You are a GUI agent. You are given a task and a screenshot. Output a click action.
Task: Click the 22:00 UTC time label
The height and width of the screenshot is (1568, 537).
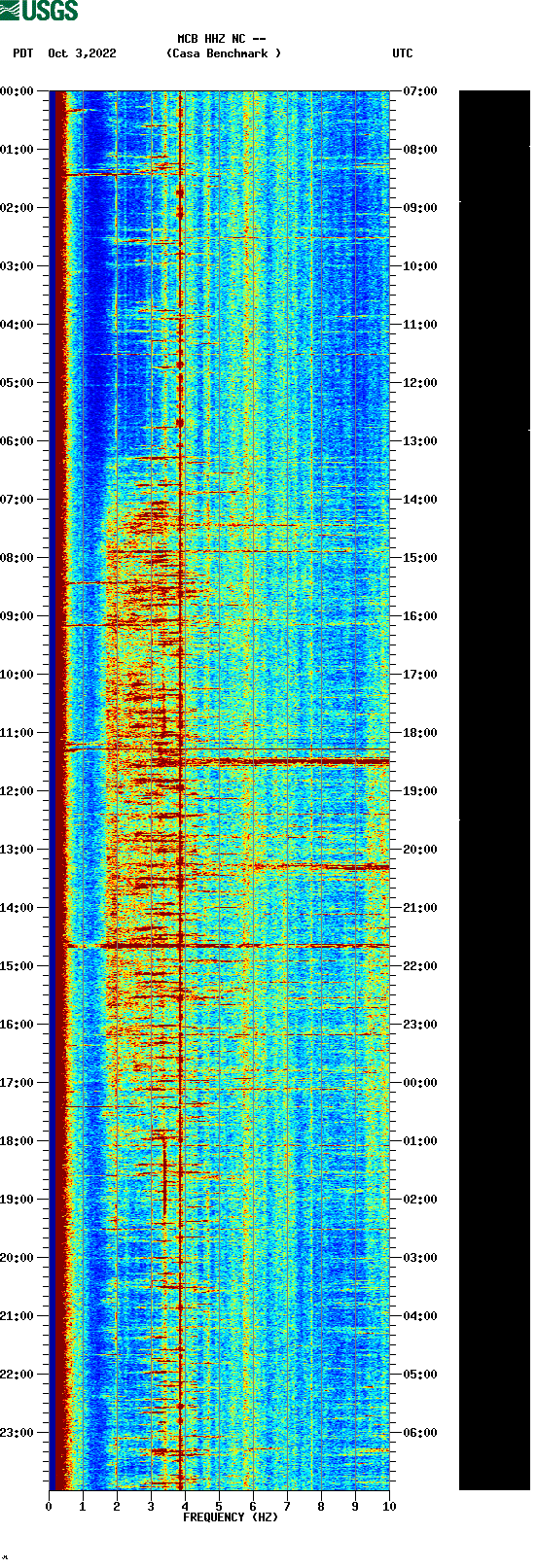420,966
